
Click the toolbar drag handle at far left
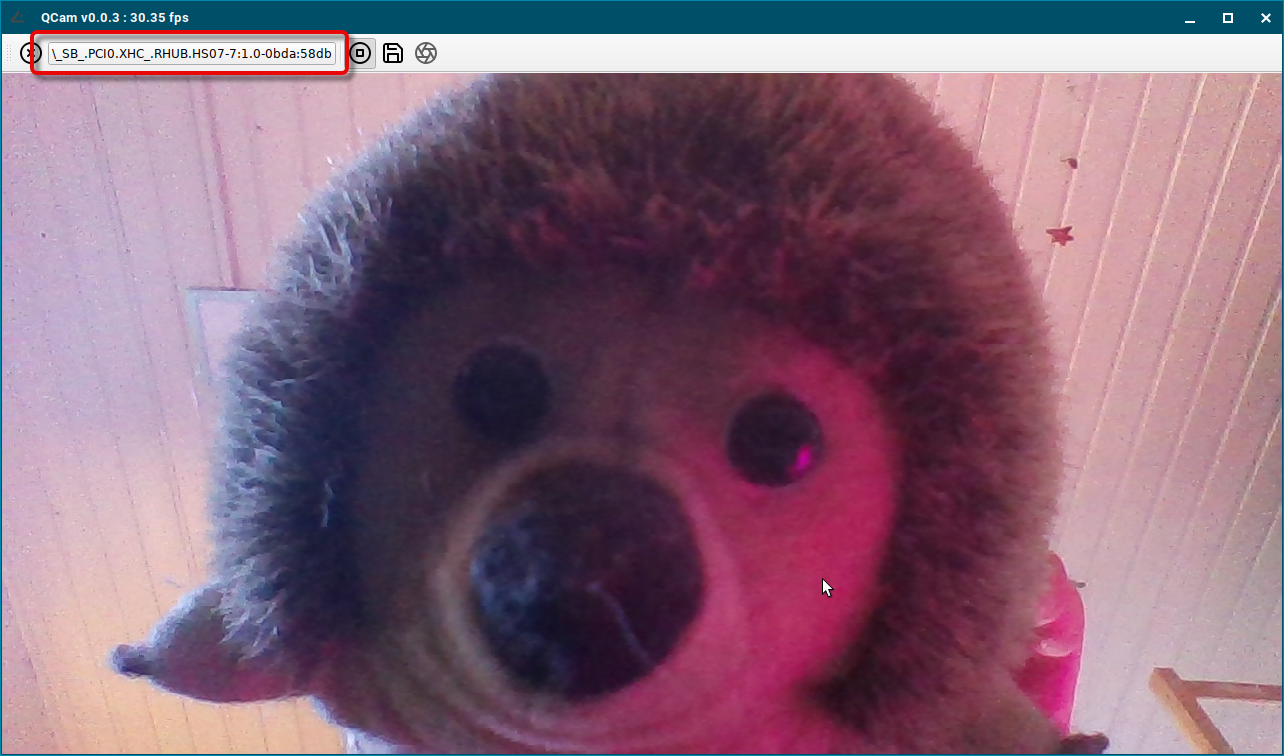coord(10,53)
